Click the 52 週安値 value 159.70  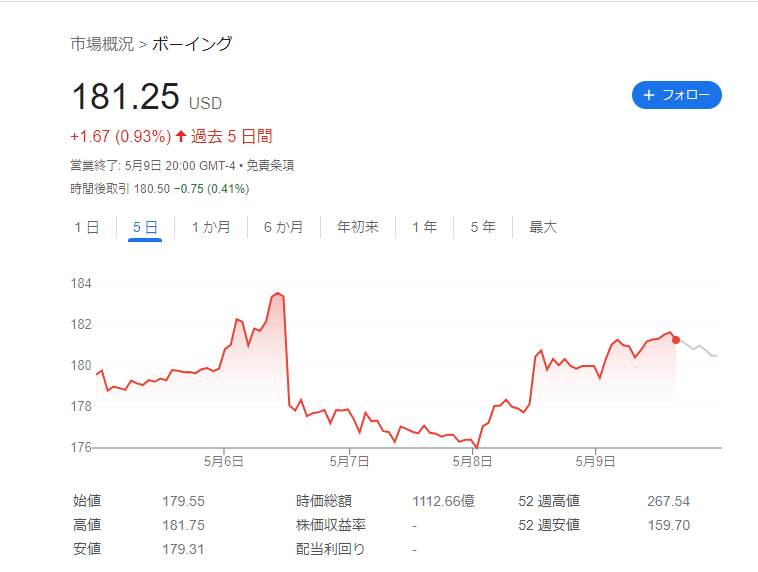click(x=669, y=525)
